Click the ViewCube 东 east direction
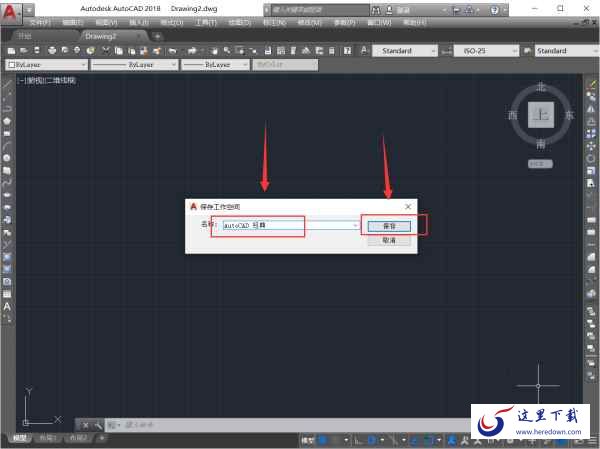Image resolution: width=600 pixels, height=449 pixels. pos(570,115)
